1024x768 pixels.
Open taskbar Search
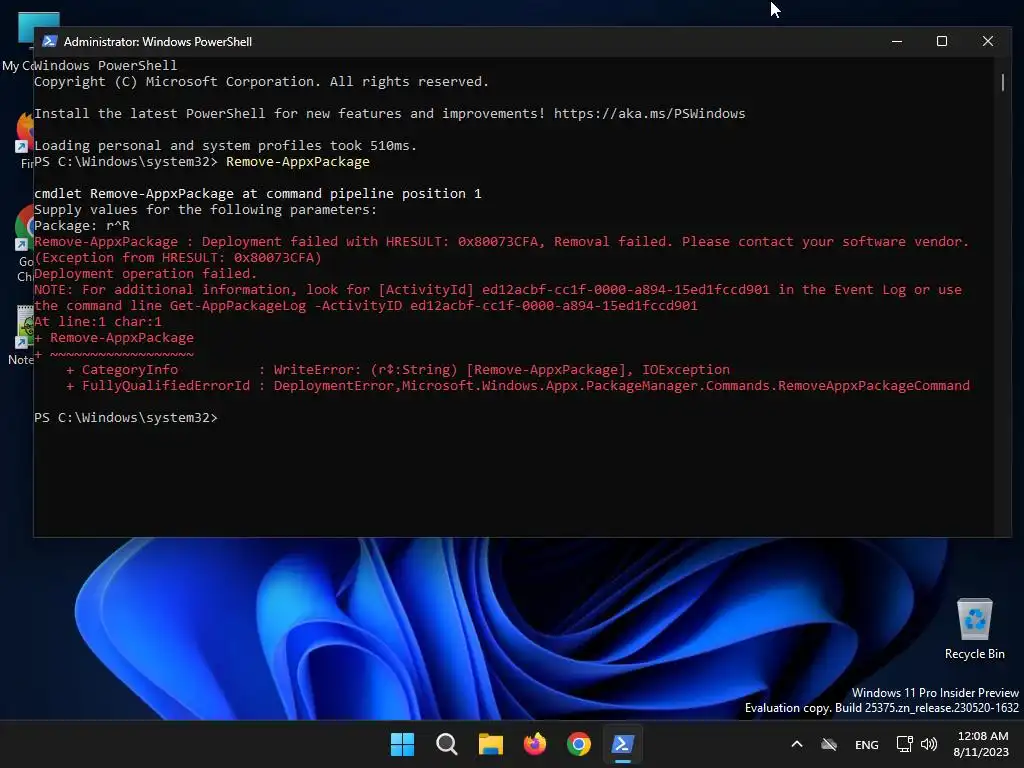447,744
